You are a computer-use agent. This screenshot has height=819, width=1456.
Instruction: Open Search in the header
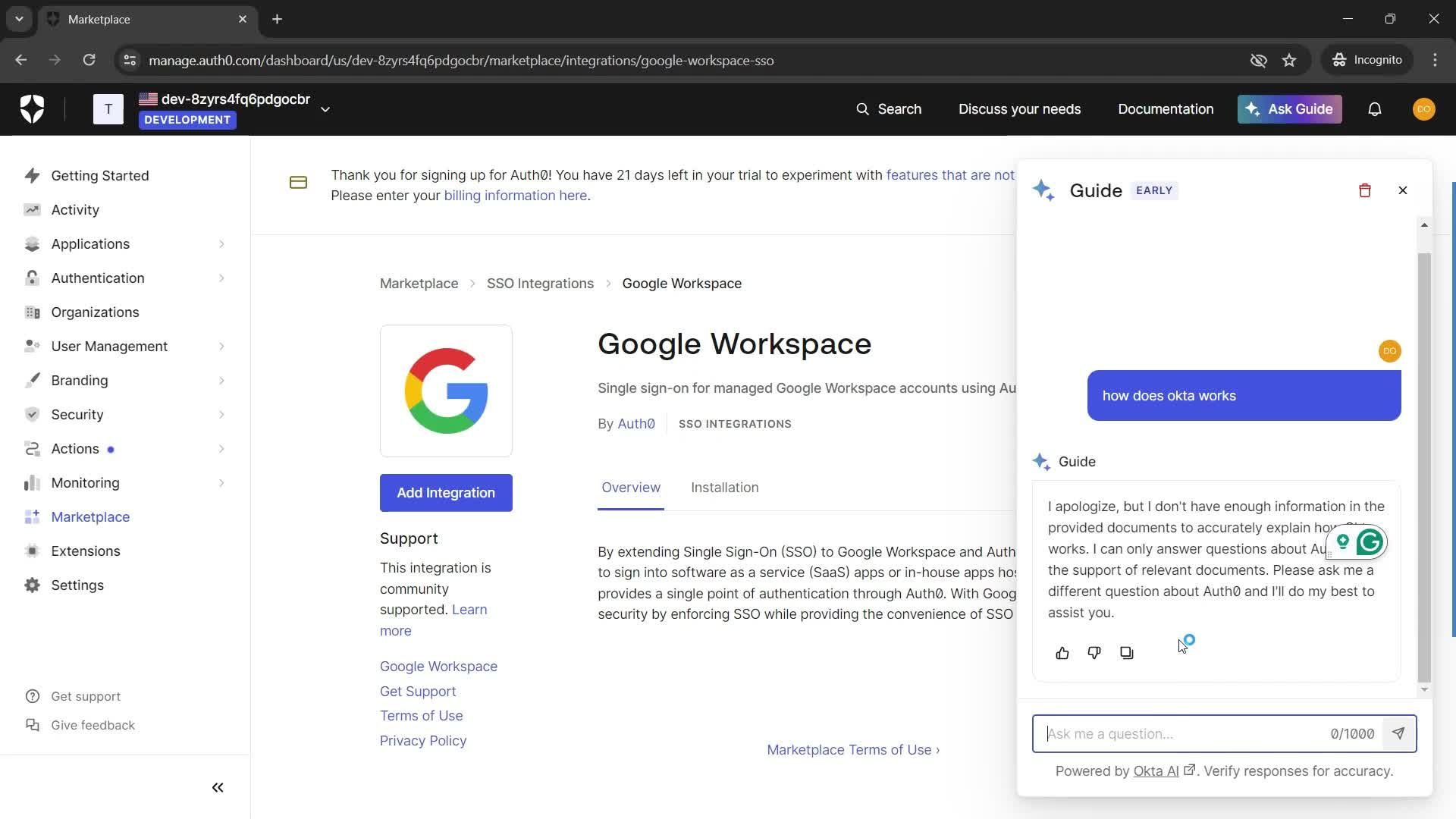(x=888, y=109)
